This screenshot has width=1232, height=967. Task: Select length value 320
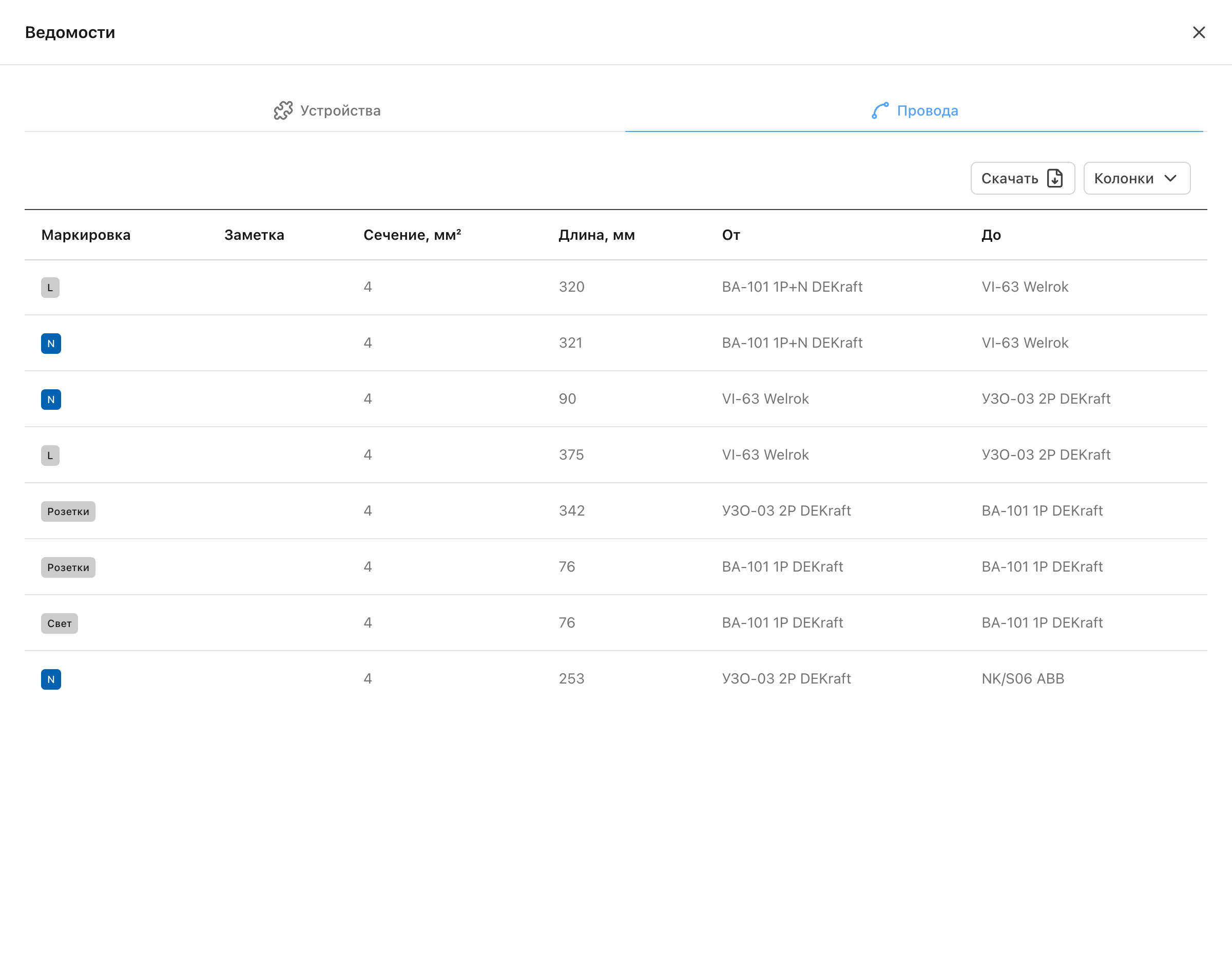(x=571, y=287)
